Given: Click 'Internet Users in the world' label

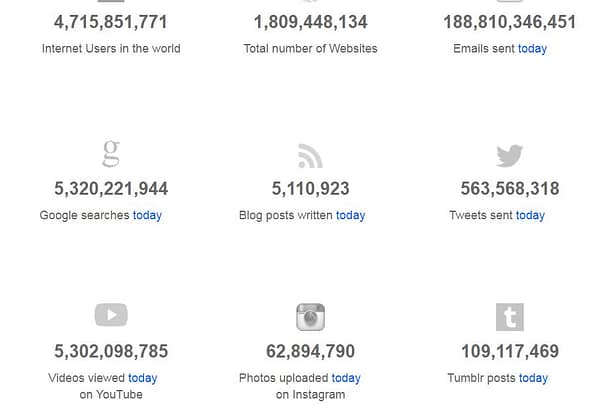Looking at the screenshot, I should (x=111, y=48).
